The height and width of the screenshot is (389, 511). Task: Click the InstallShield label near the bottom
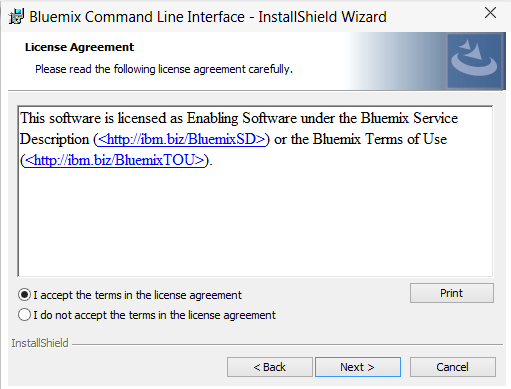click(x=40, y=343)
